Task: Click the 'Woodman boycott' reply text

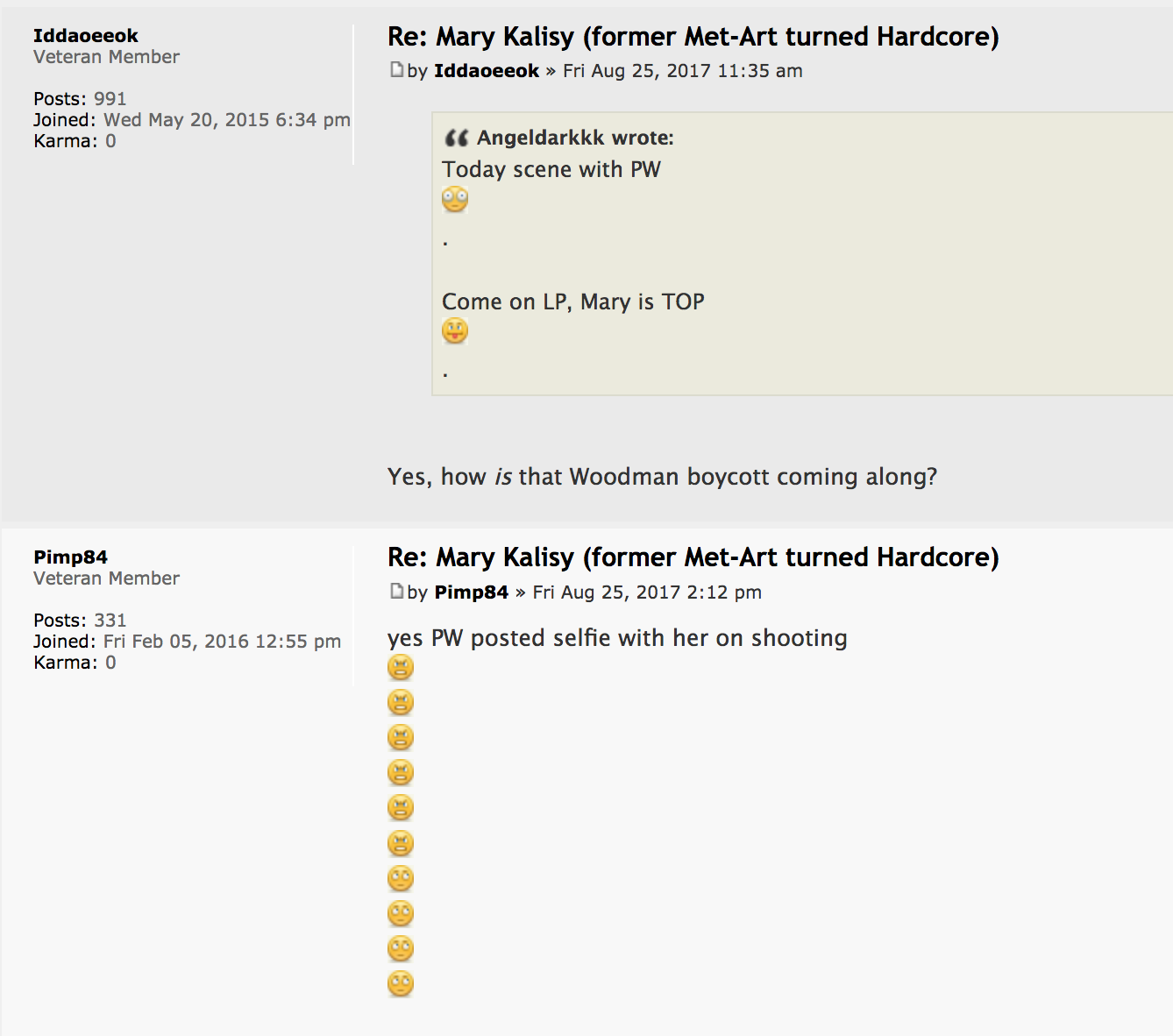Action: click(662, 477)
